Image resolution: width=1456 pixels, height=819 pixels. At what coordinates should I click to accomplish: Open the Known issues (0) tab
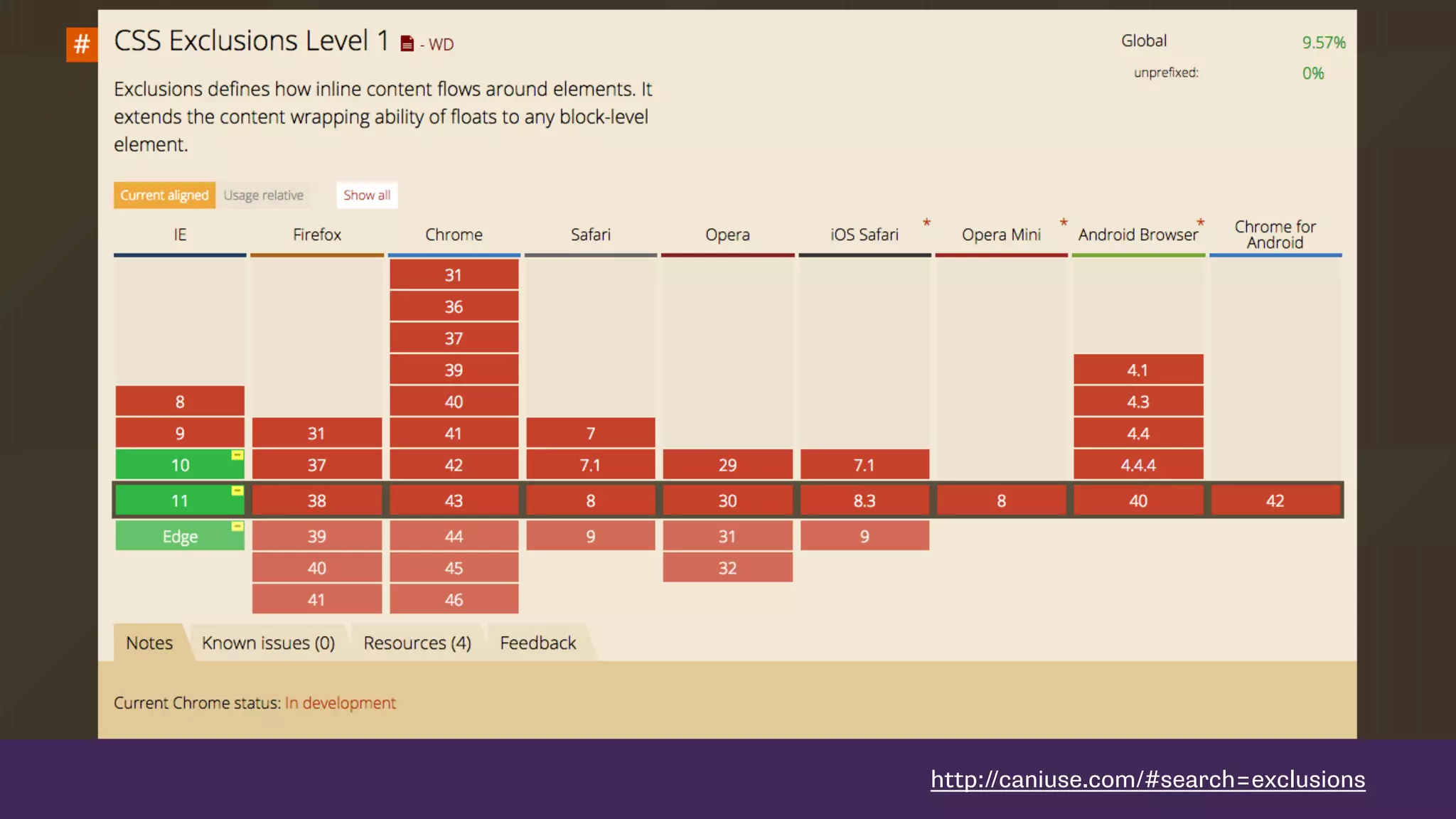(268, 643)
